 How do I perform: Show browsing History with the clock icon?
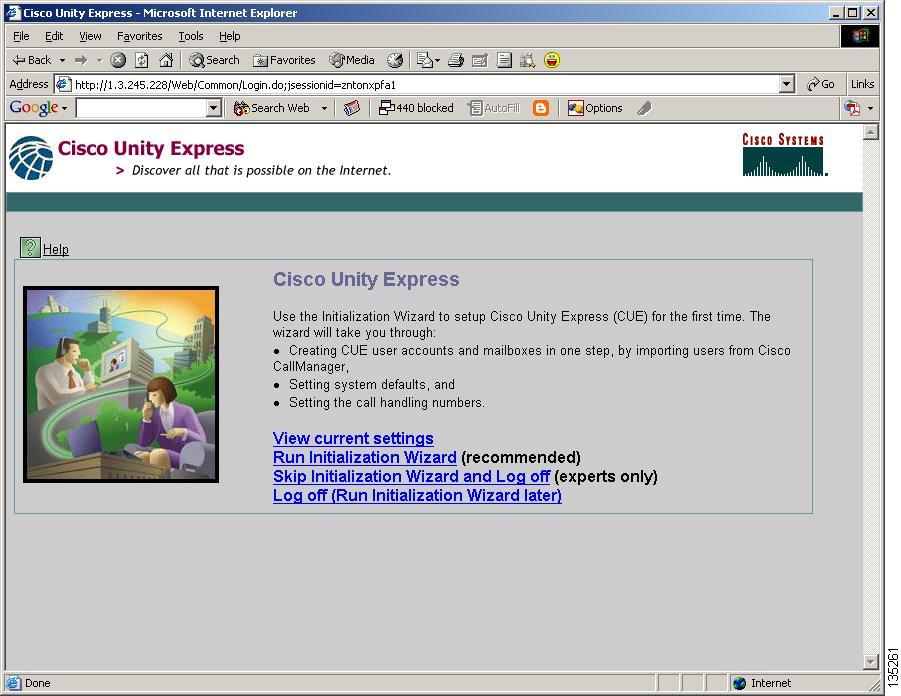[395, 60]
